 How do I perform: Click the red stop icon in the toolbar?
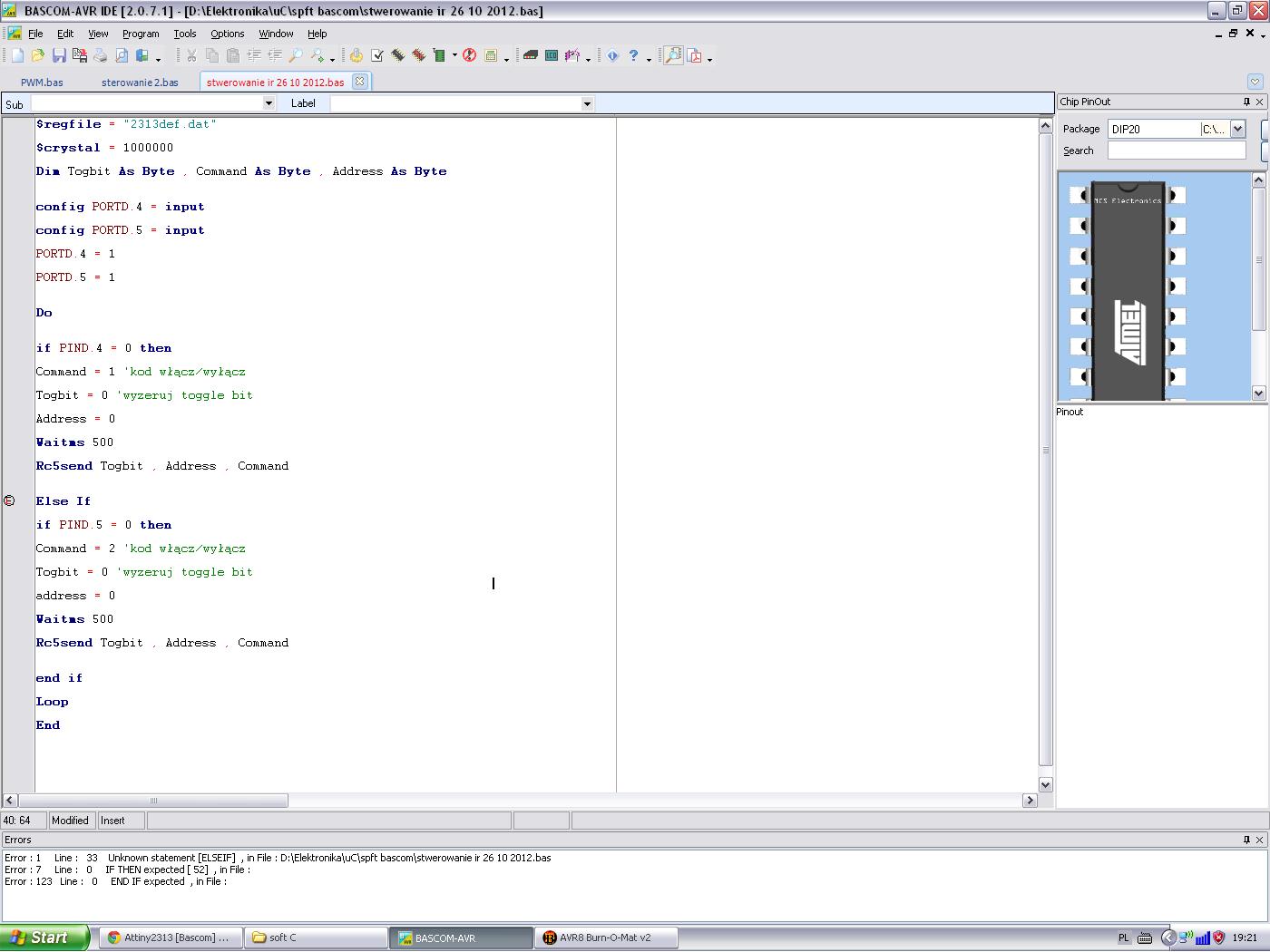click(x=469, y=56)
